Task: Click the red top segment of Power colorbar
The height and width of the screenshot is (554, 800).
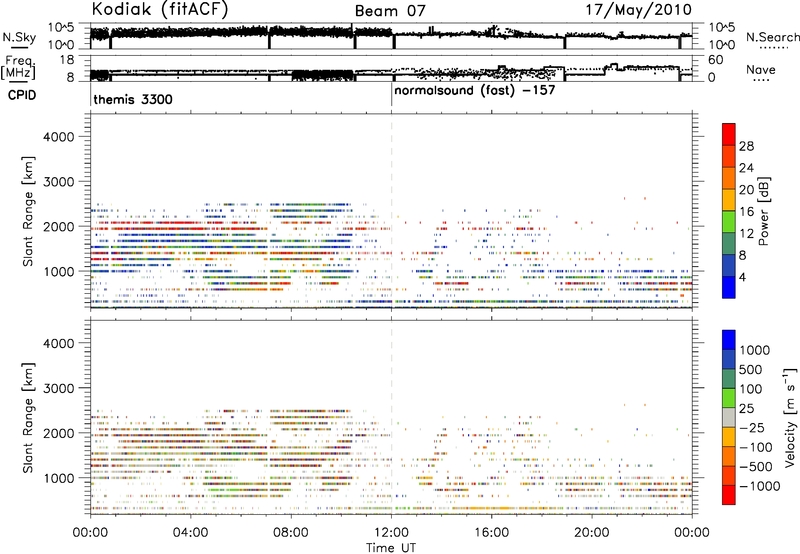Action: coord(729,134)
